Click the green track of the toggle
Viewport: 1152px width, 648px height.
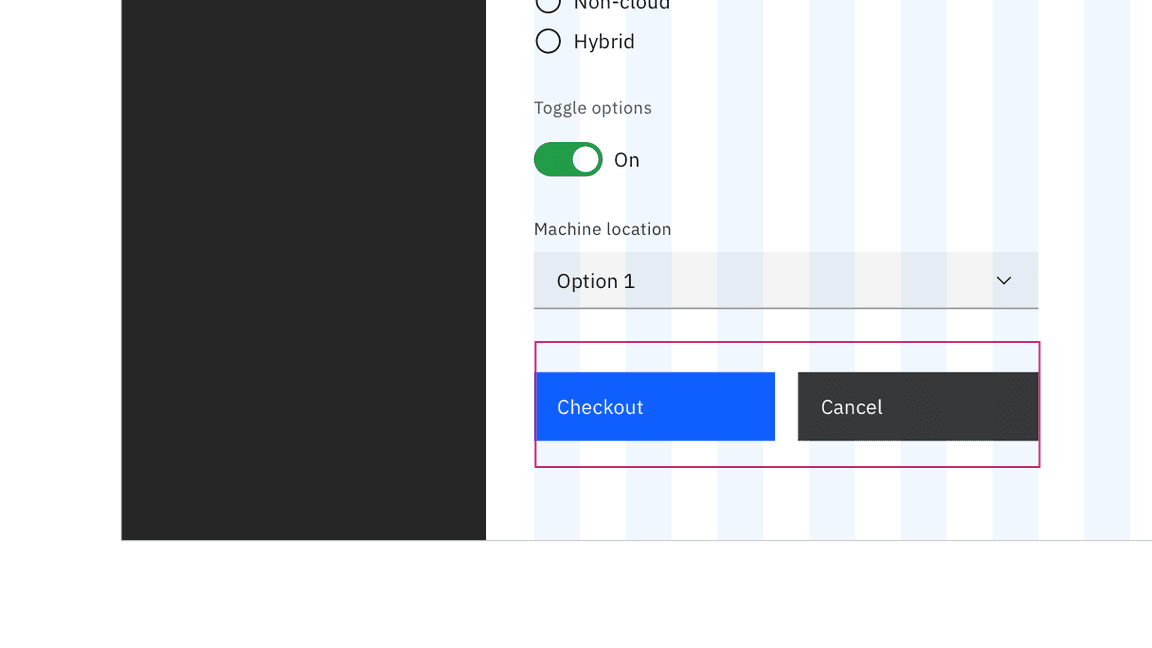tap(553, 159)
